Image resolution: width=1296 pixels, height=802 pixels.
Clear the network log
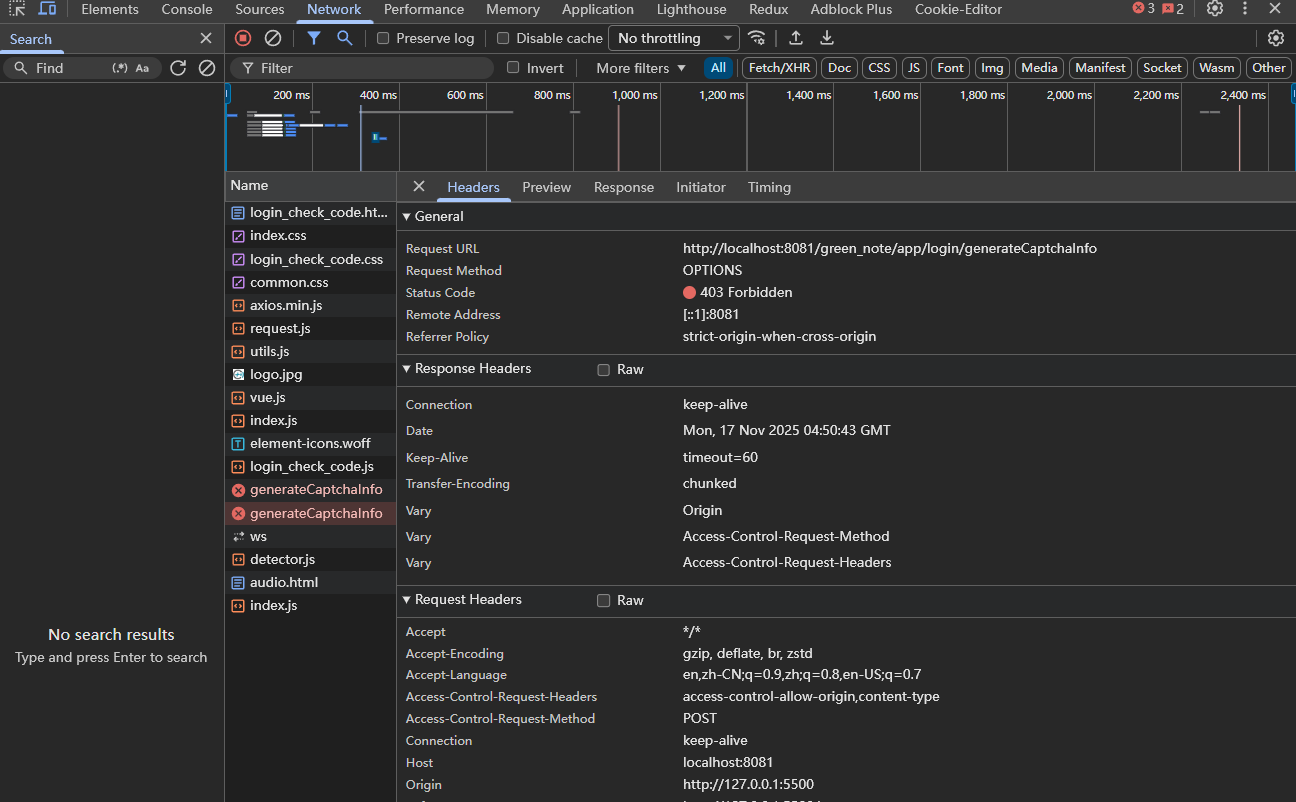coord(272,38)
